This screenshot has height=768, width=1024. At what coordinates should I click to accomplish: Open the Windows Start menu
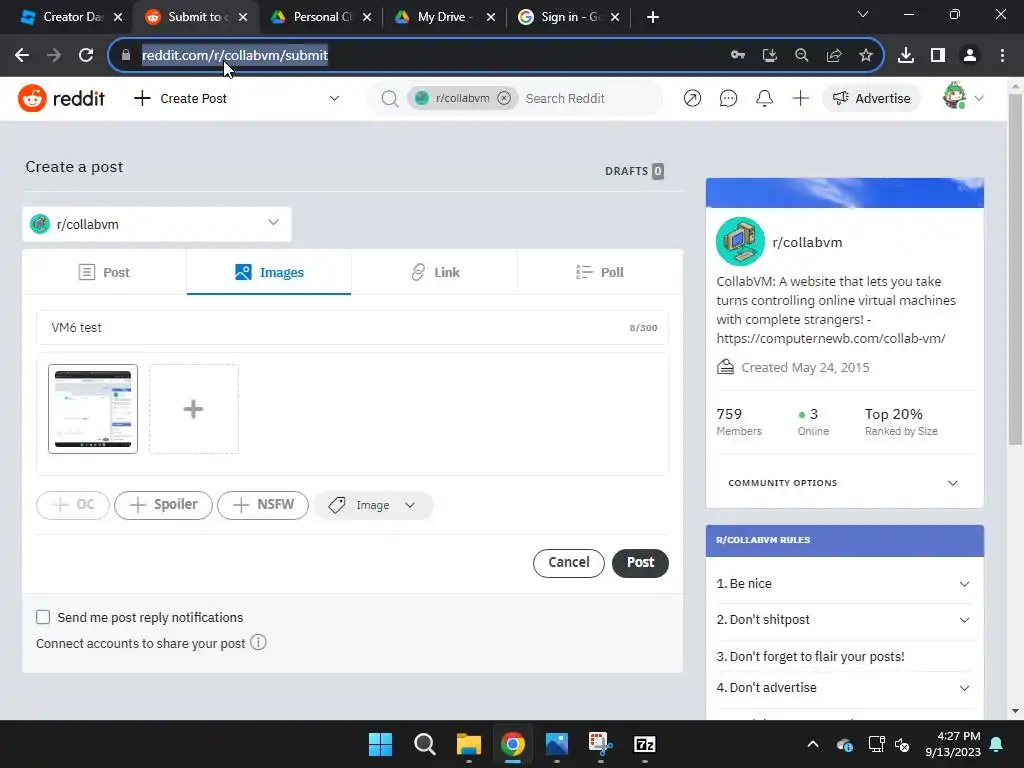[x=380, y=744]
